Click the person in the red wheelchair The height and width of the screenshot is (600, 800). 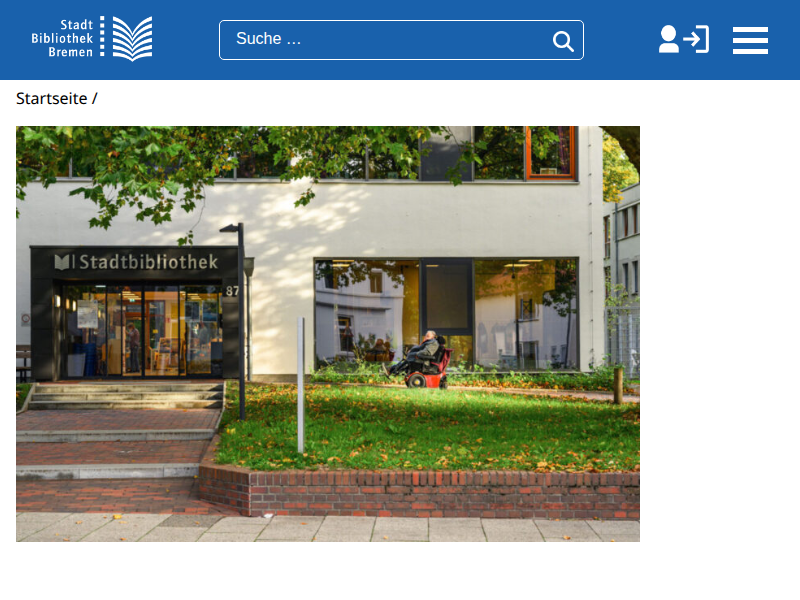[421, 359]
